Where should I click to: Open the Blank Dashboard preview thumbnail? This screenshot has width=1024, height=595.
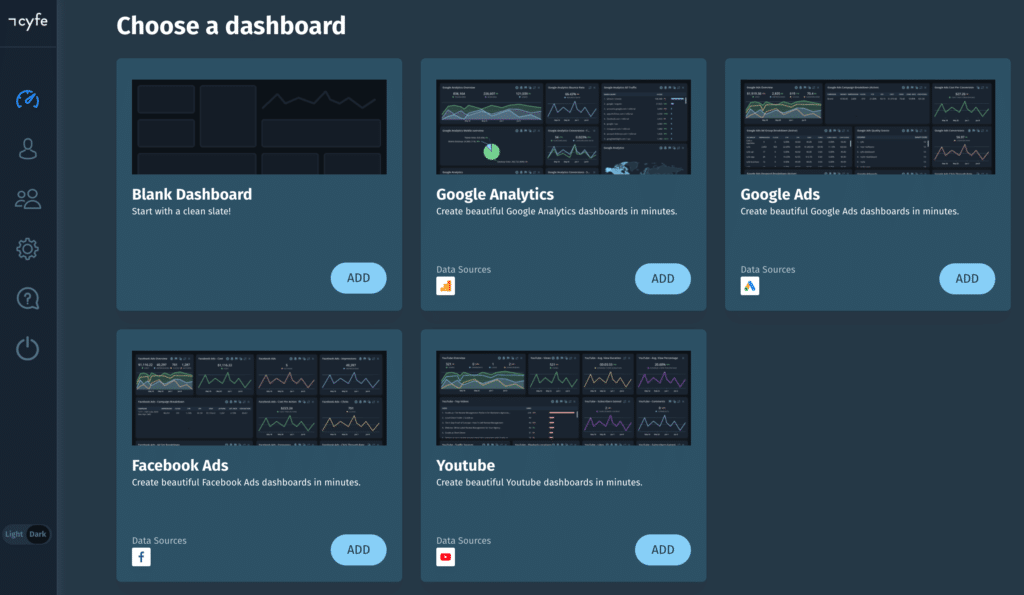(259, 127)
